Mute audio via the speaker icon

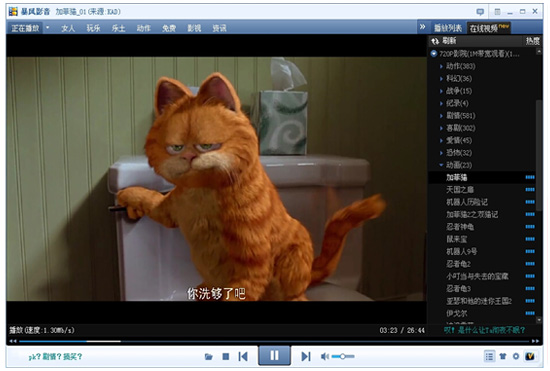325,357
